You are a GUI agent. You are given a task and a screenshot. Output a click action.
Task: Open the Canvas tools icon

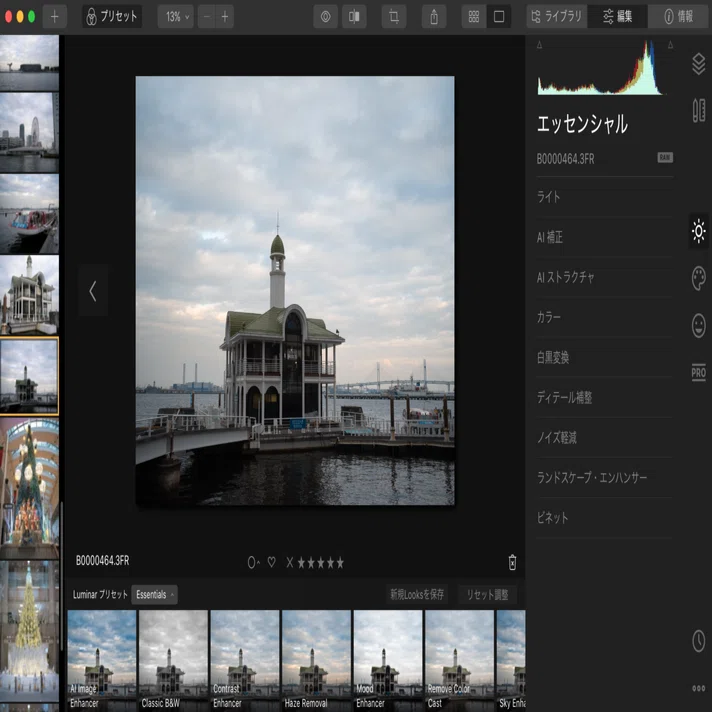pyautogui.click(x=698, y=110)
